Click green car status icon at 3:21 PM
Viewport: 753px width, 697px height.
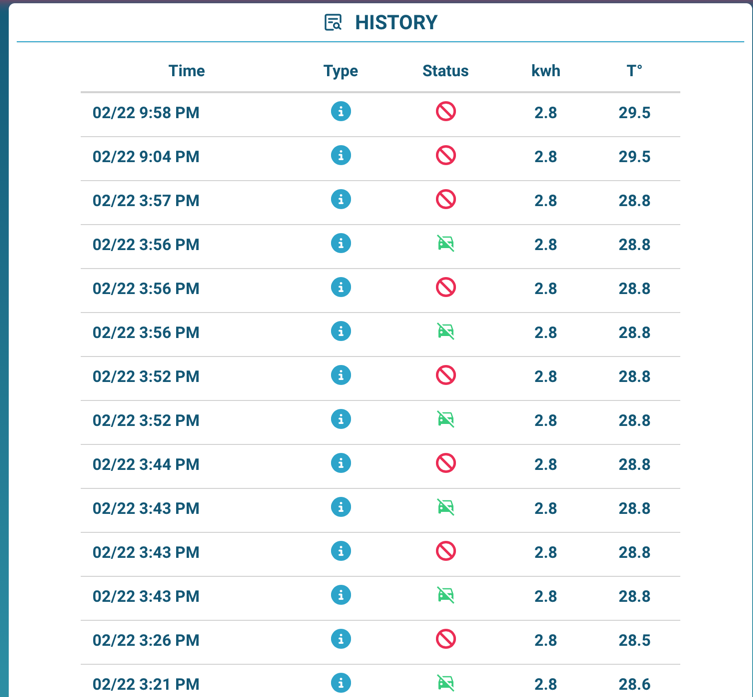click(x=446, y=683)
